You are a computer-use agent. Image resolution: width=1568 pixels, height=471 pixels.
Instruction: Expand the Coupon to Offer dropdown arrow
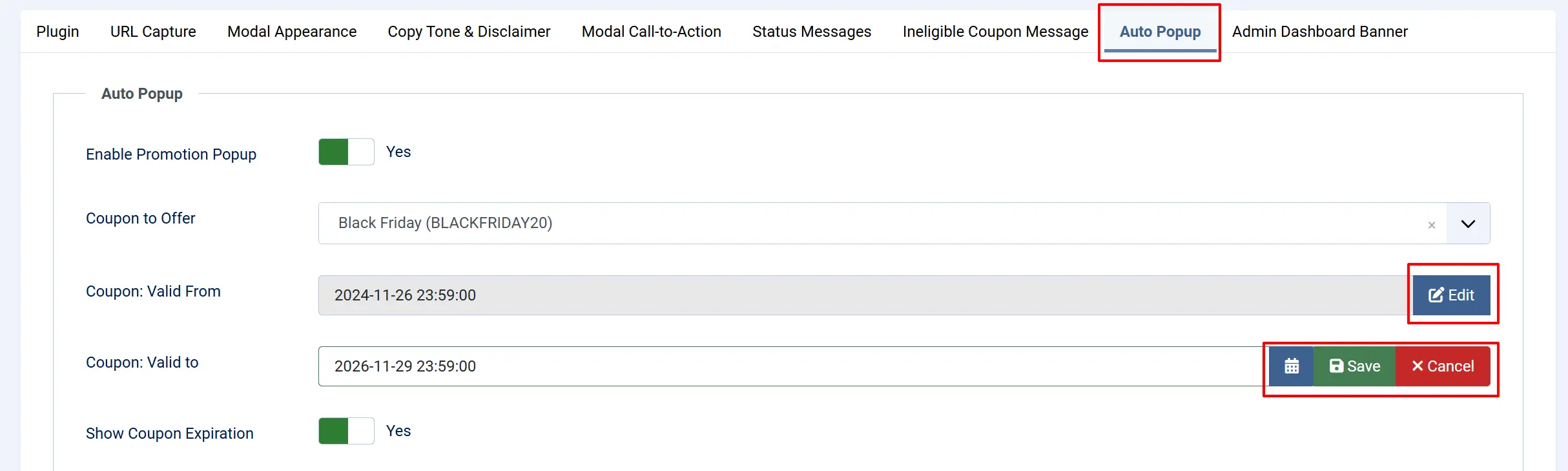1468,224
